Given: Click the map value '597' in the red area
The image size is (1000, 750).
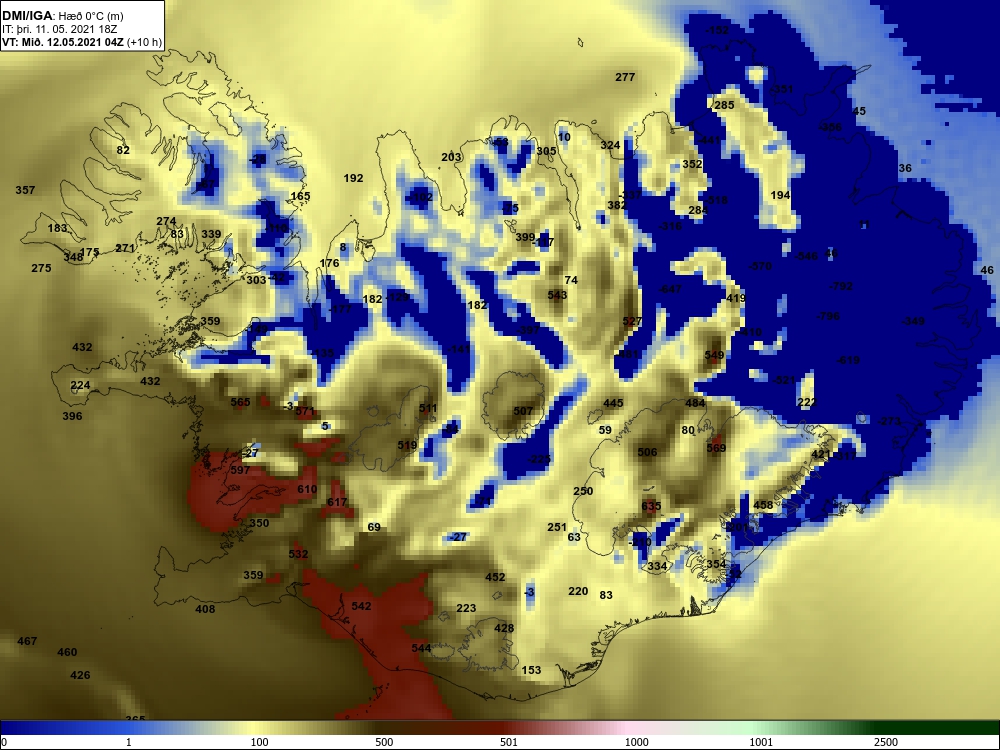Looking at the screenshot, I should pos(240,470).
